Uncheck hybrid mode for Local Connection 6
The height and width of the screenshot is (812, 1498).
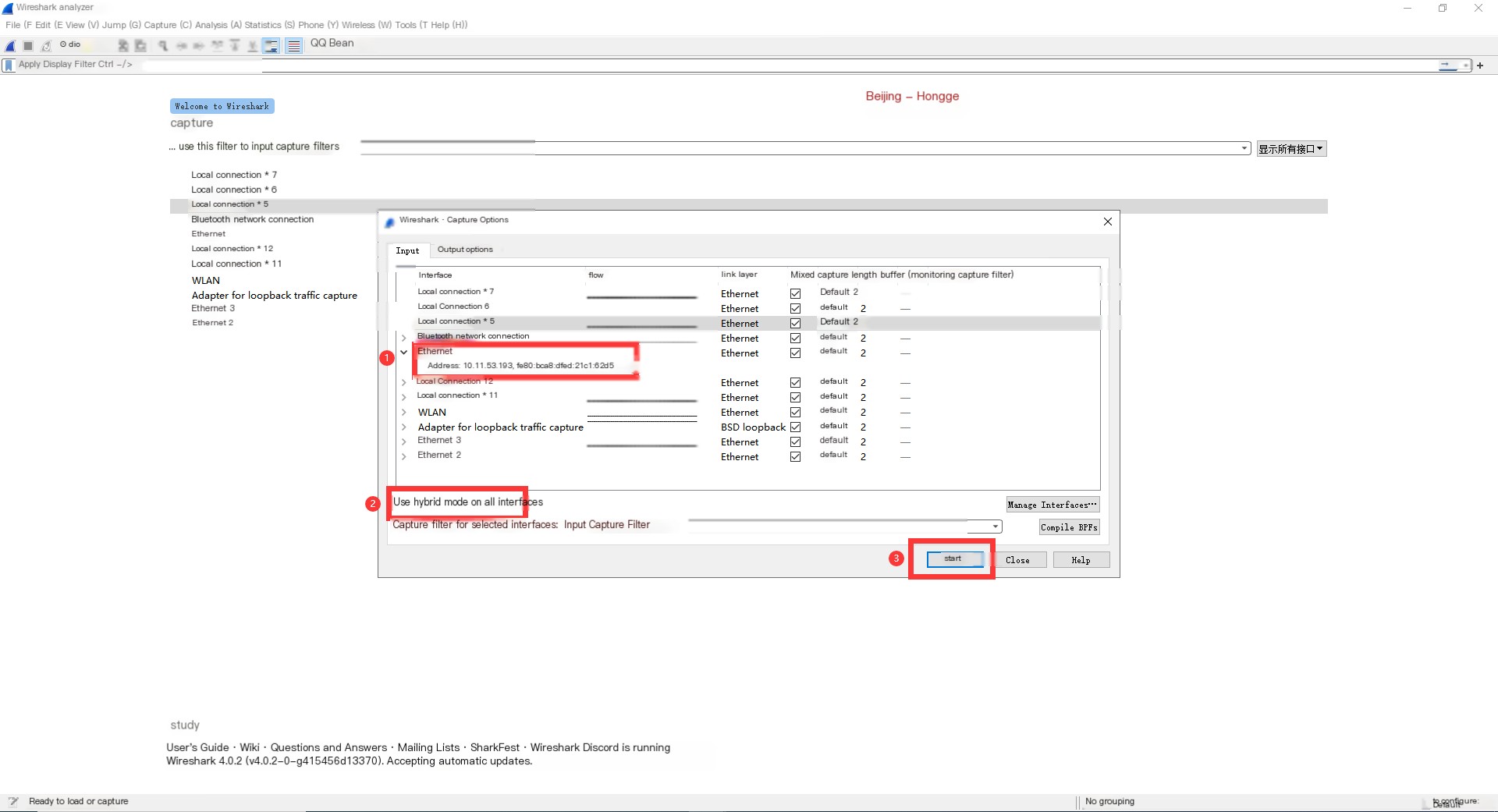[x=795, y=308]
